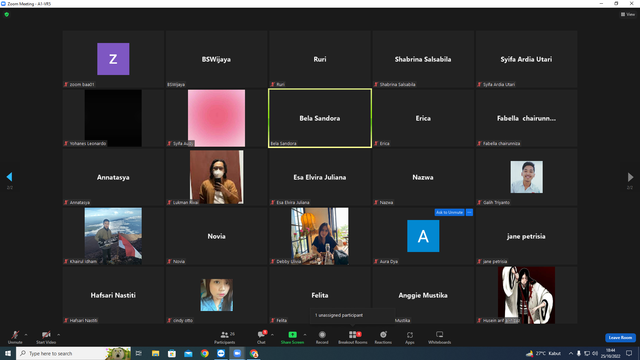Open audio options caret beside Unmute

coord(26,335)
